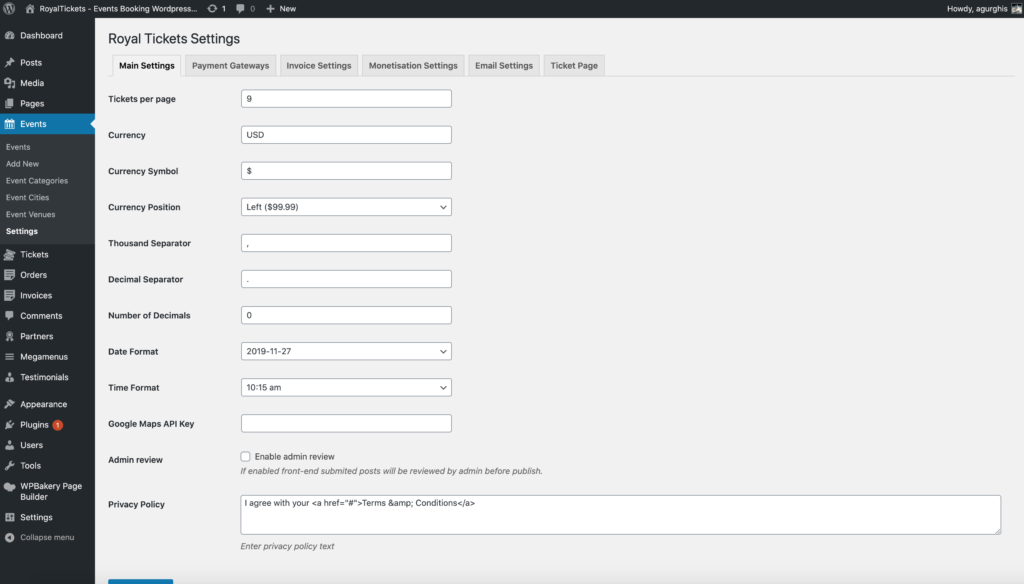Open the Currency Position dropdown

pyautogui.click(x=346, y=207)
